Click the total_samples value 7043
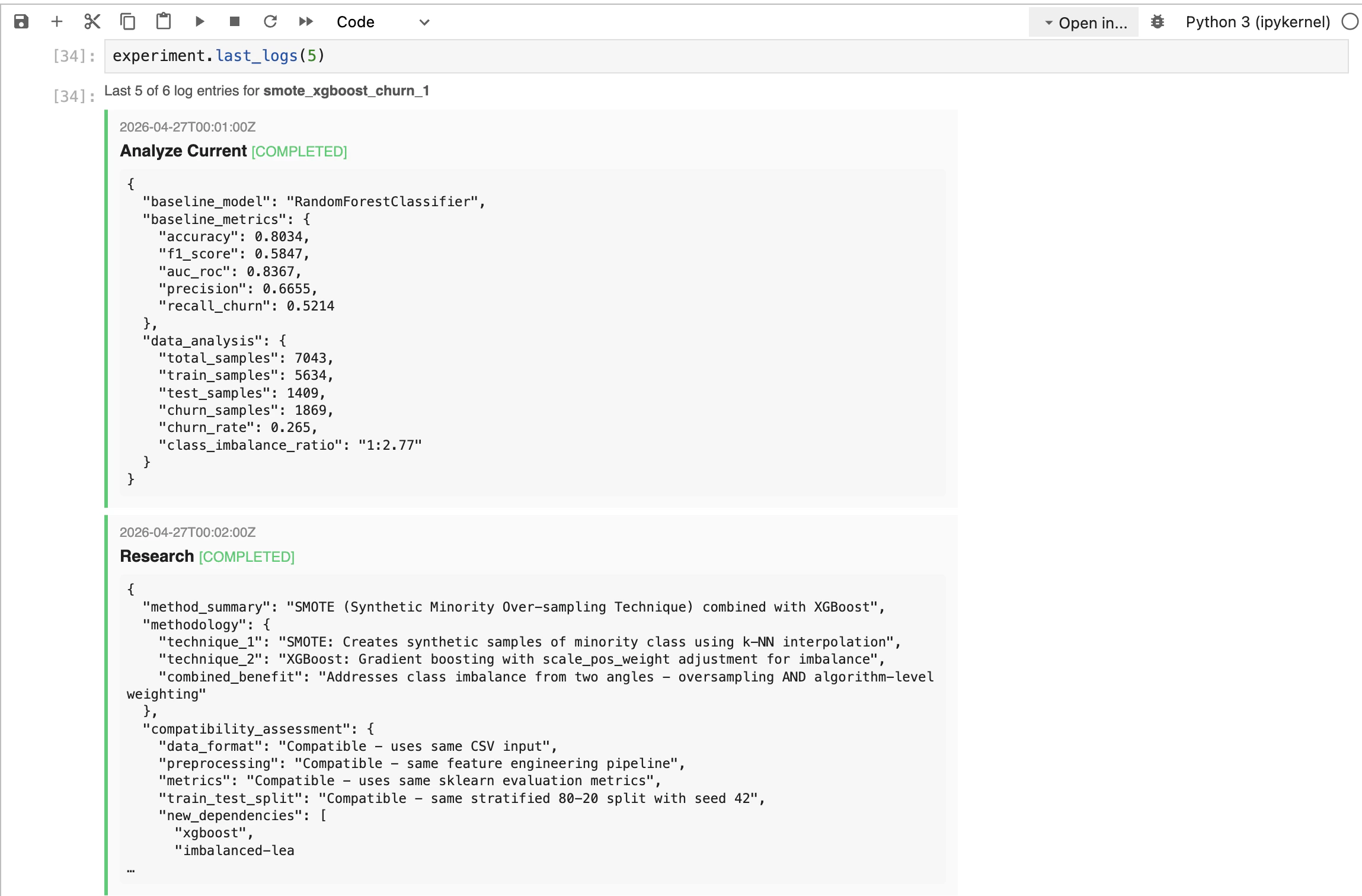The width and height of the screenshot is (1362, 896). pos(311,359)
